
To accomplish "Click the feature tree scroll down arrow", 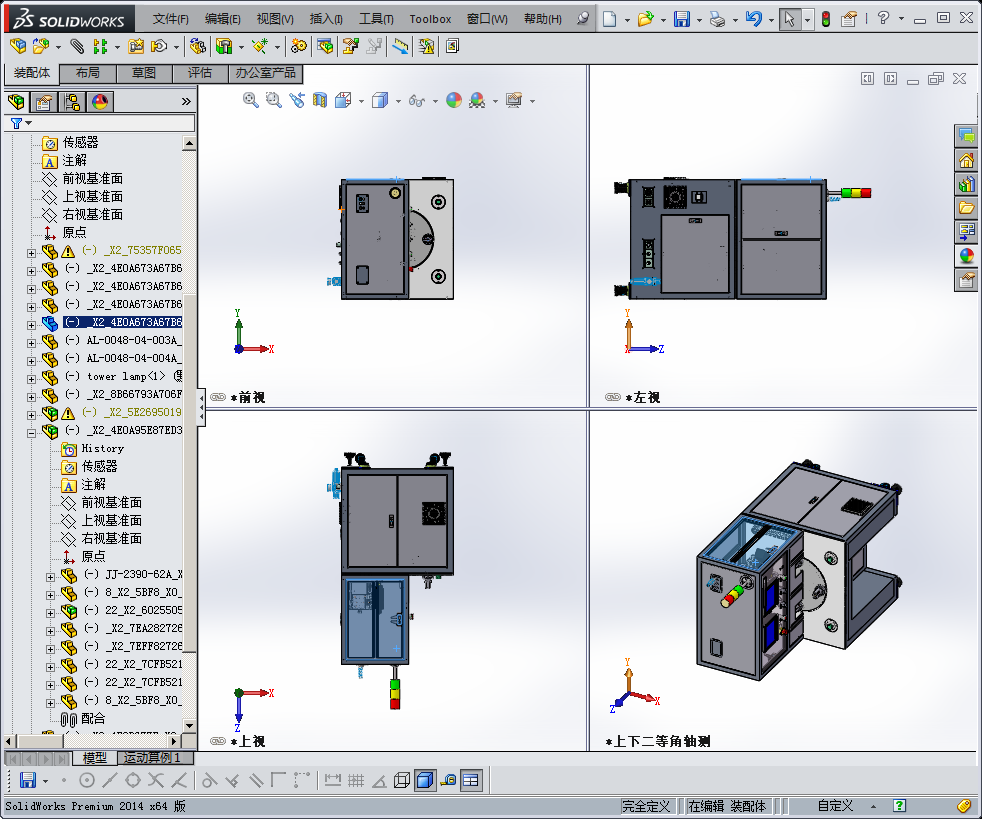I will [x=189, y=725].
